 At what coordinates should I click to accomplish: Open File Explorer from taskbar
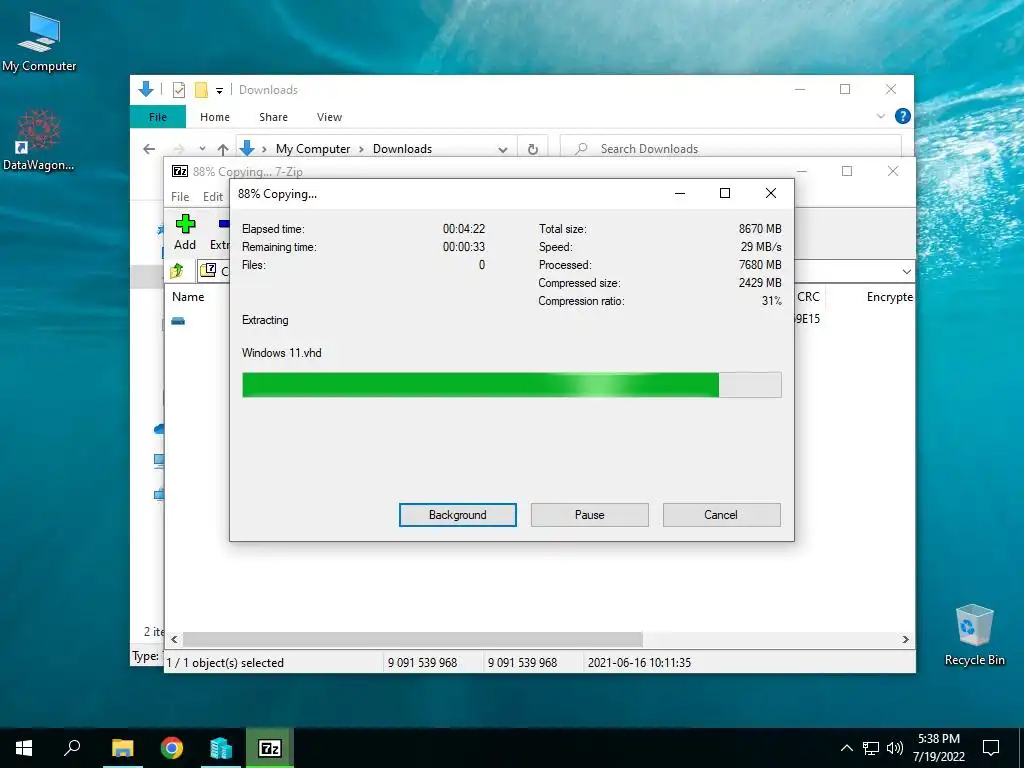coord(122,748)
